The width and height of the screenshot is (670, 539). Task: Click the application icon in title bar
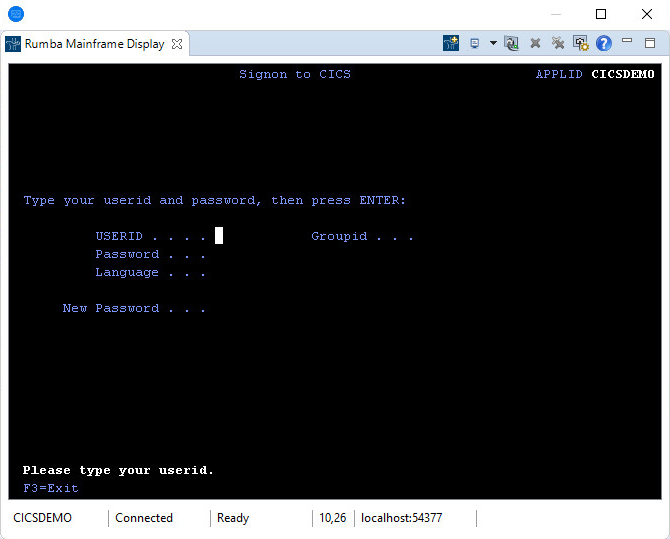click(15, 14)
